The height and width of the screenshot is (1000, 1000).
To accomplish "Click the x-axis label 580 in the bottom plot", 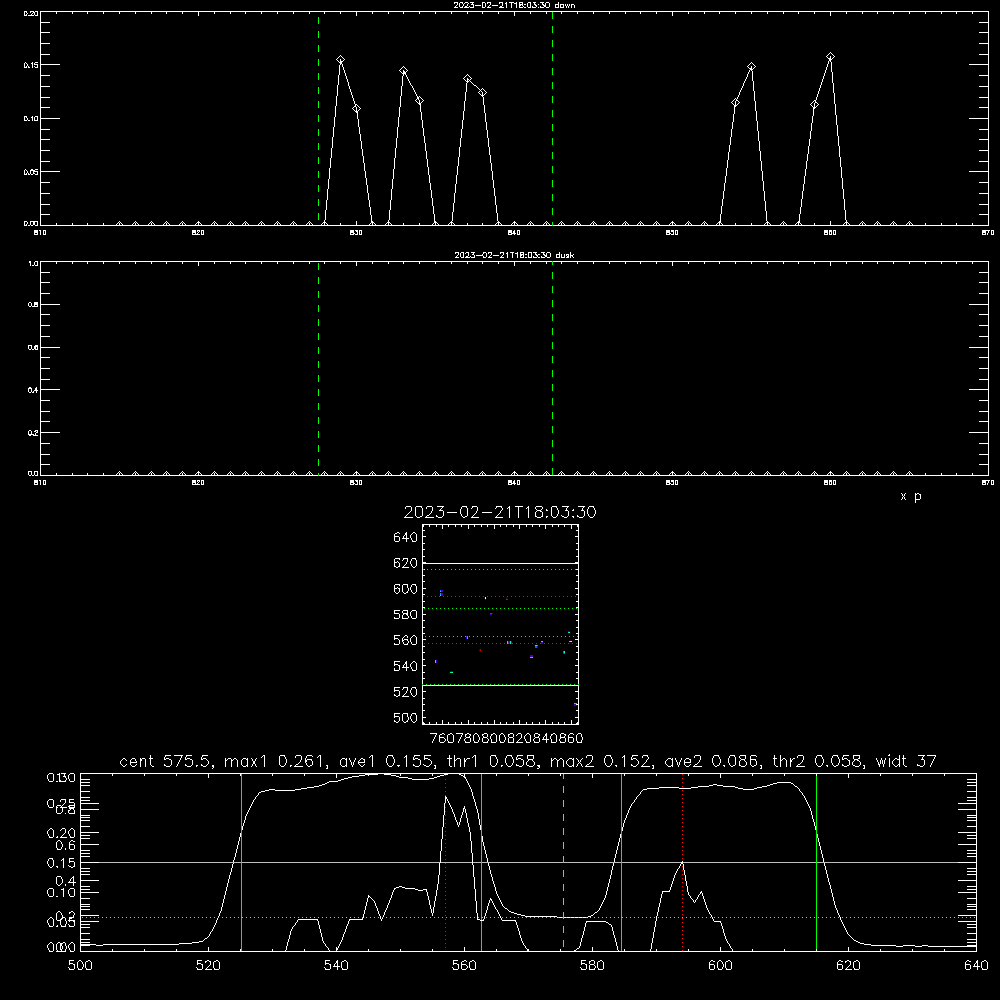I will (592, 966).
